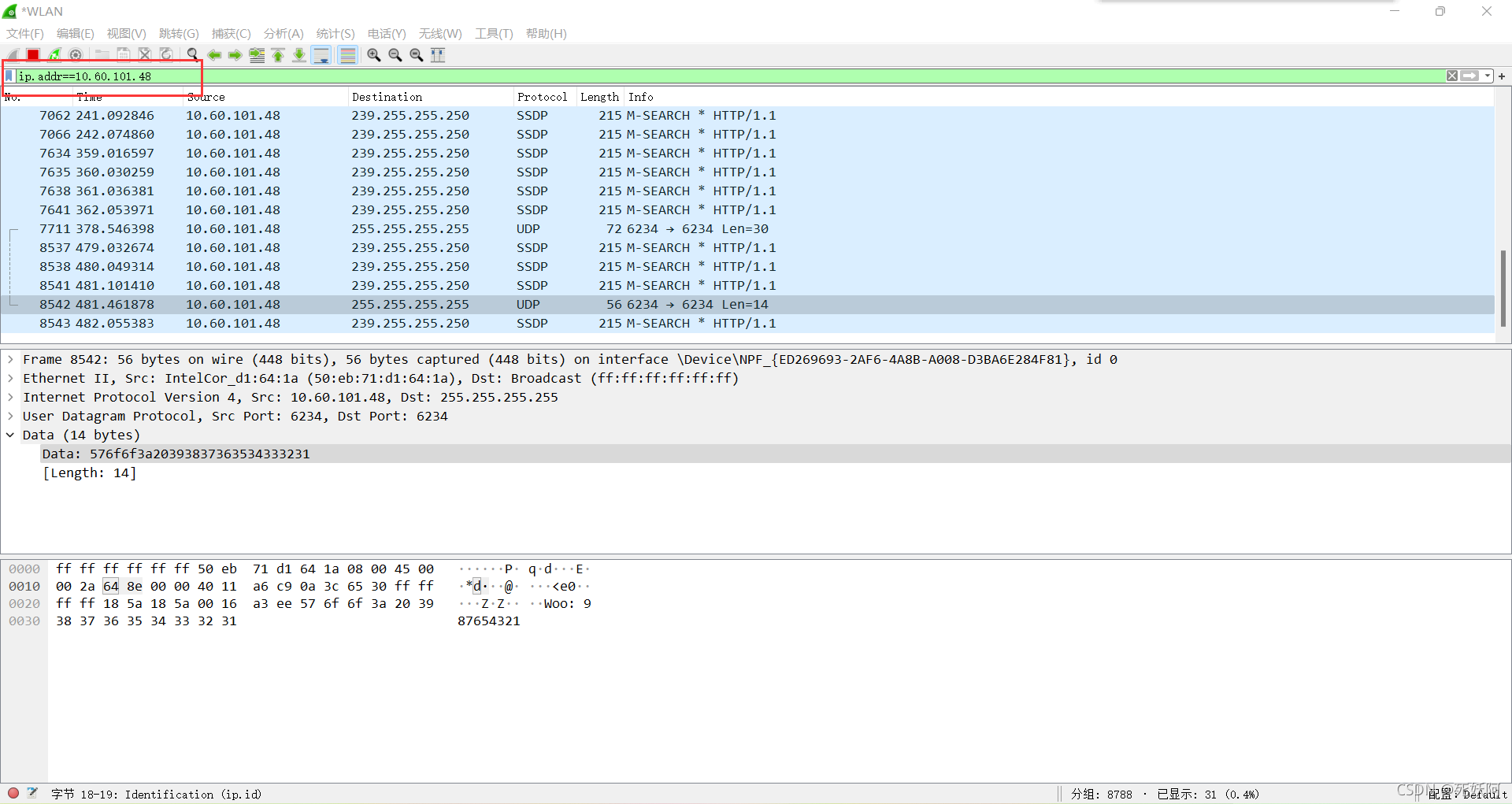Click the find packet magnifier icon
This screenshot has width=1512, height=804.
(x=193, y=54)
